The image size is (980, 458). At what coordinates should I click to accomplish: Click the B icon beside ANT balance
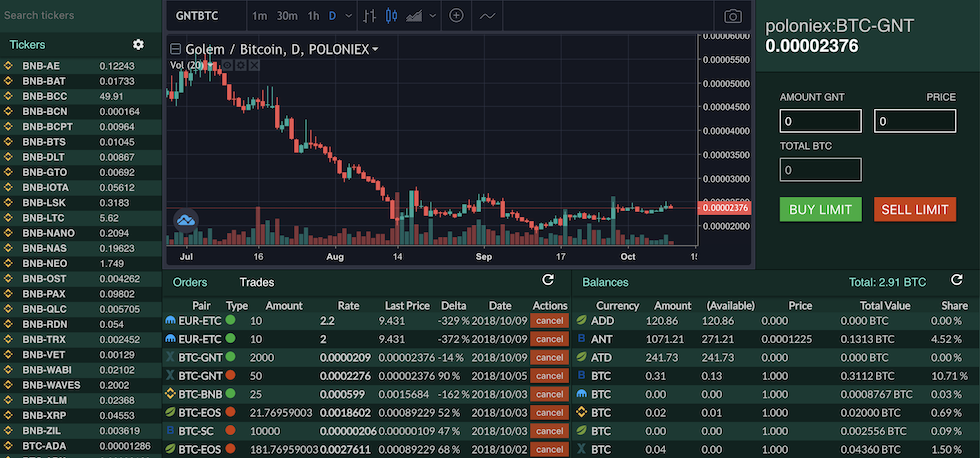point(581,339)
